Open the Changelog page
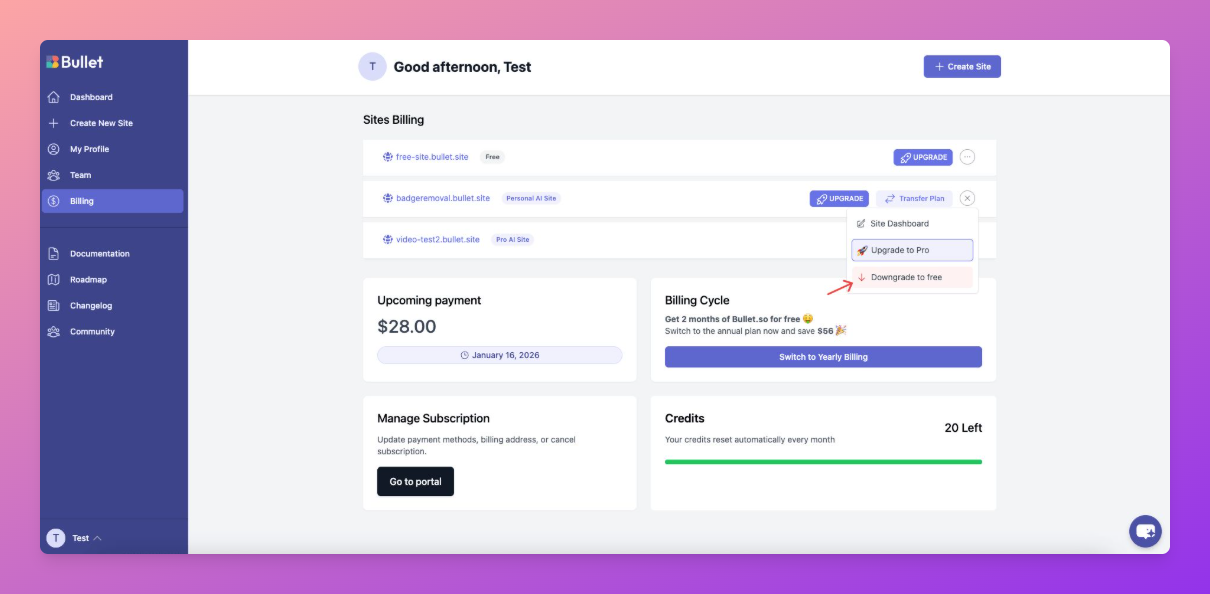1210x594 pixels. click(91, 306)
